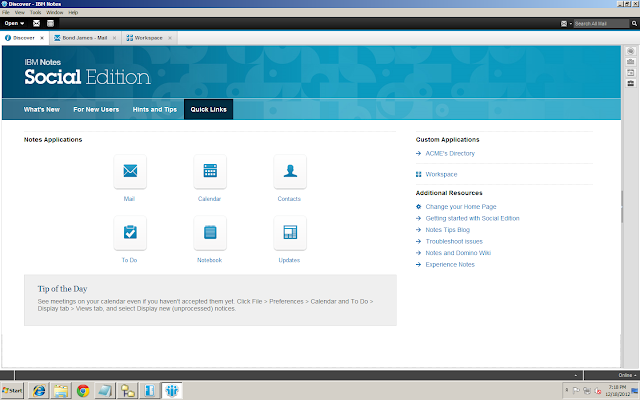Close the Discover tab
Image resolution: width=640 pixels, height=400 pixels.
tap(42, 38)
